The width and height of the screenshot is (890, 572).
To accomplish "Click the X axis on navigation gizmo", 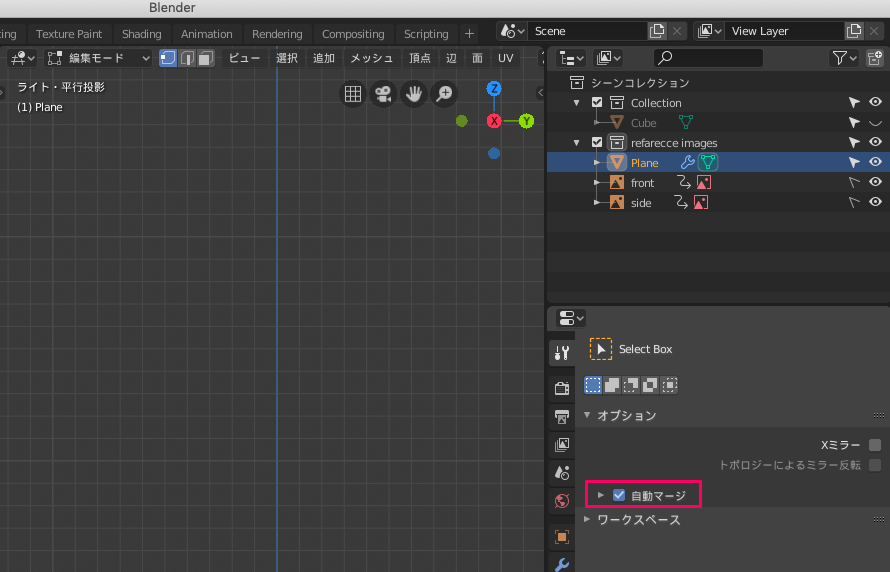I will pyautogui.click(x=494, y=121).
